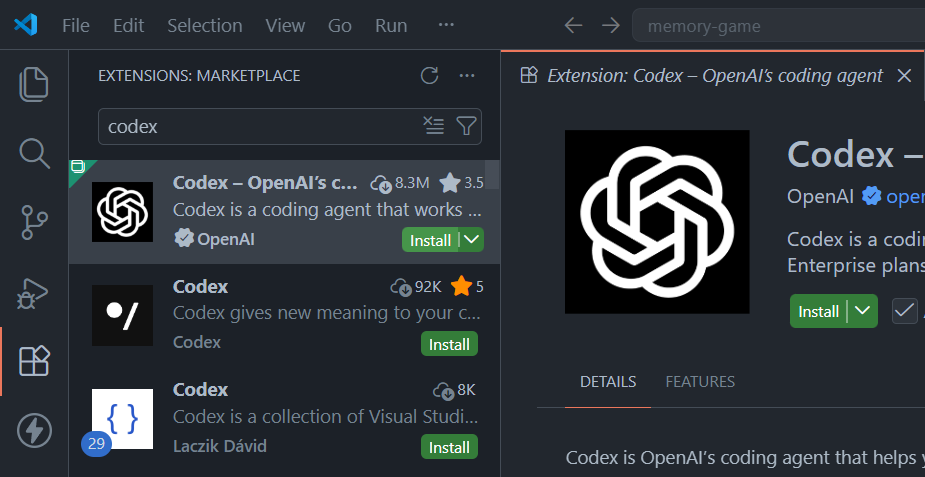Viewport: 925px width, 477px height.
Task: Click the 3.5 star rating in first result
Action: pos(461,183)
